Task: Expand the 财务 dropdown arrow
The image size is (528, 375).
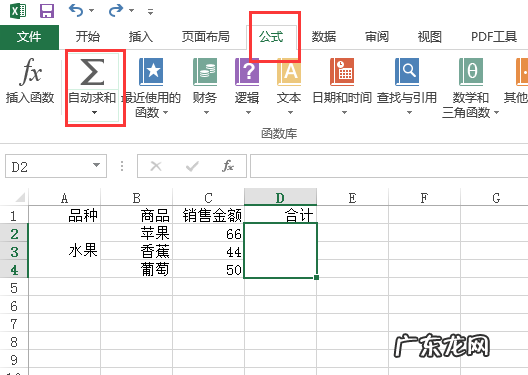Action: click(x=206, y=112)
